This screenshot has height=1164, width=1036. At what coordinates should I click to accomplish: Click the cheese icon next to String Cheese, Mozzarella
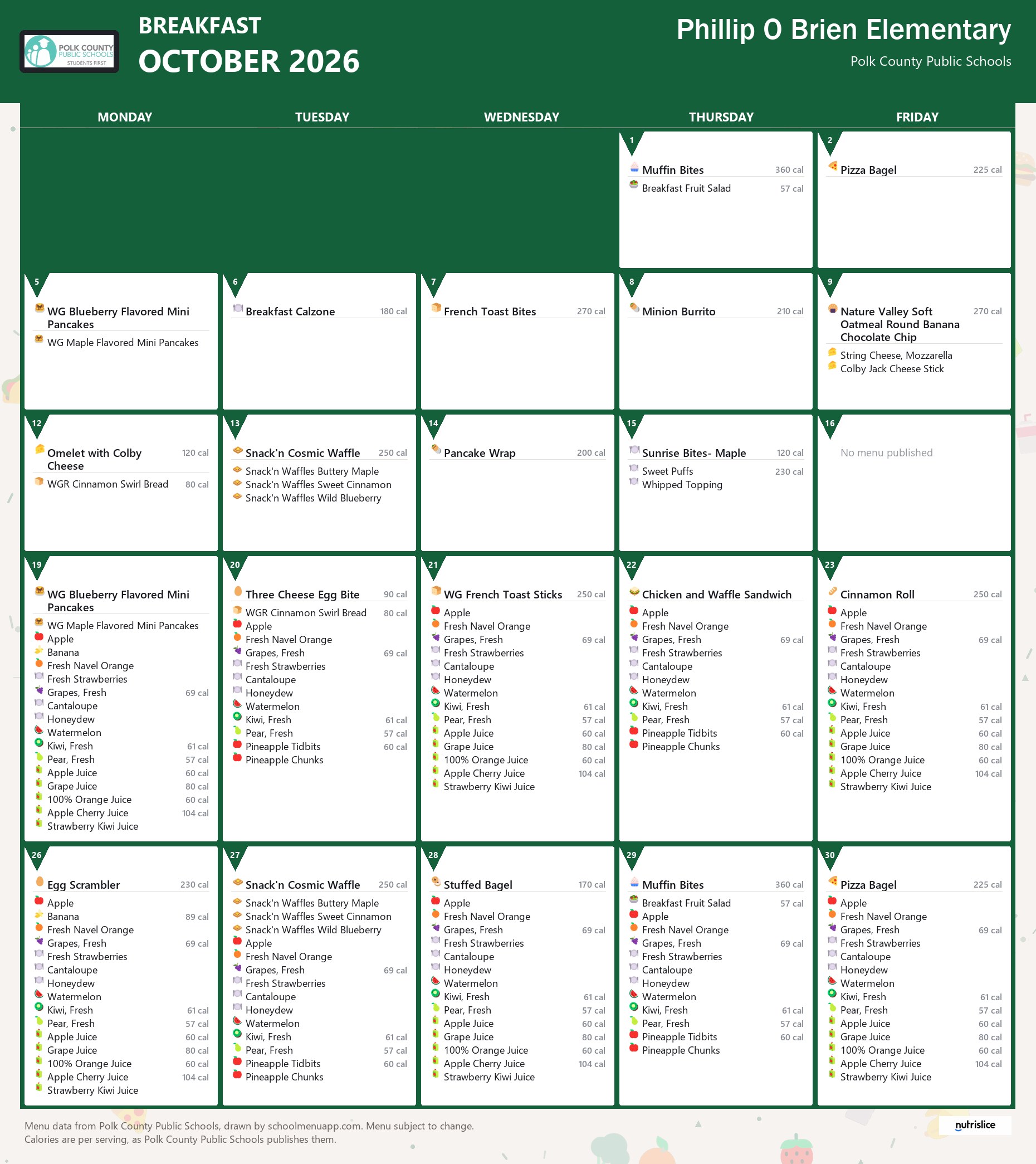(x=832, y=353)
